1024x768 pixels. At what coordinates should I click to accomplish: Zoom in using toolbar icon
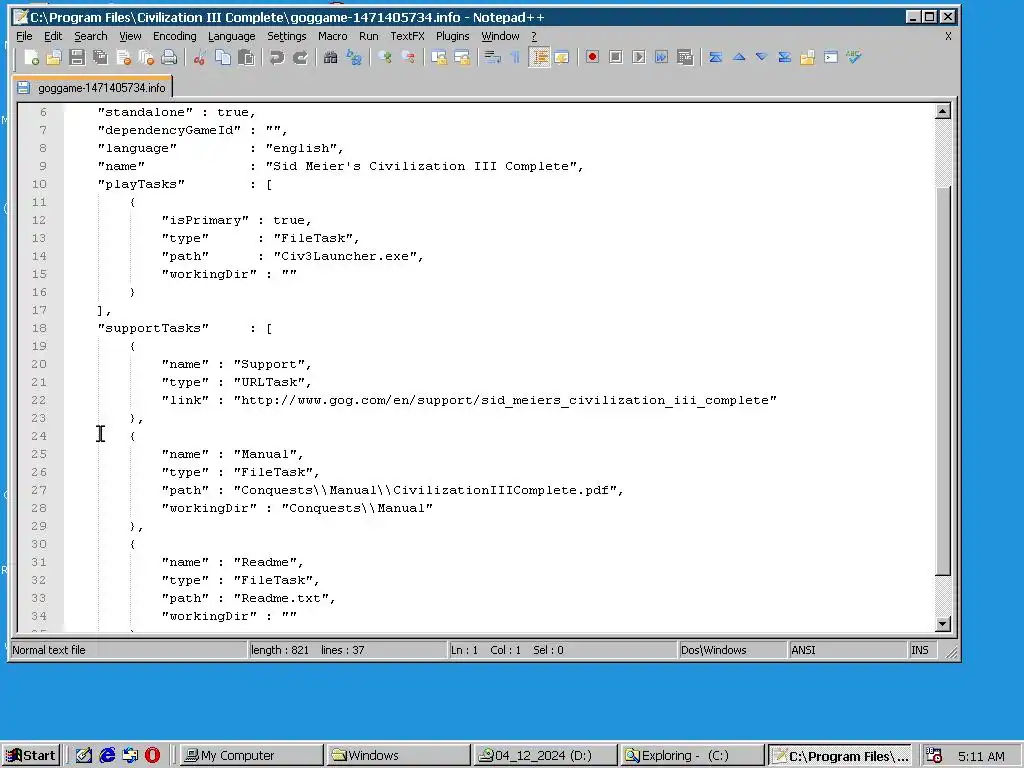point(385,57)
